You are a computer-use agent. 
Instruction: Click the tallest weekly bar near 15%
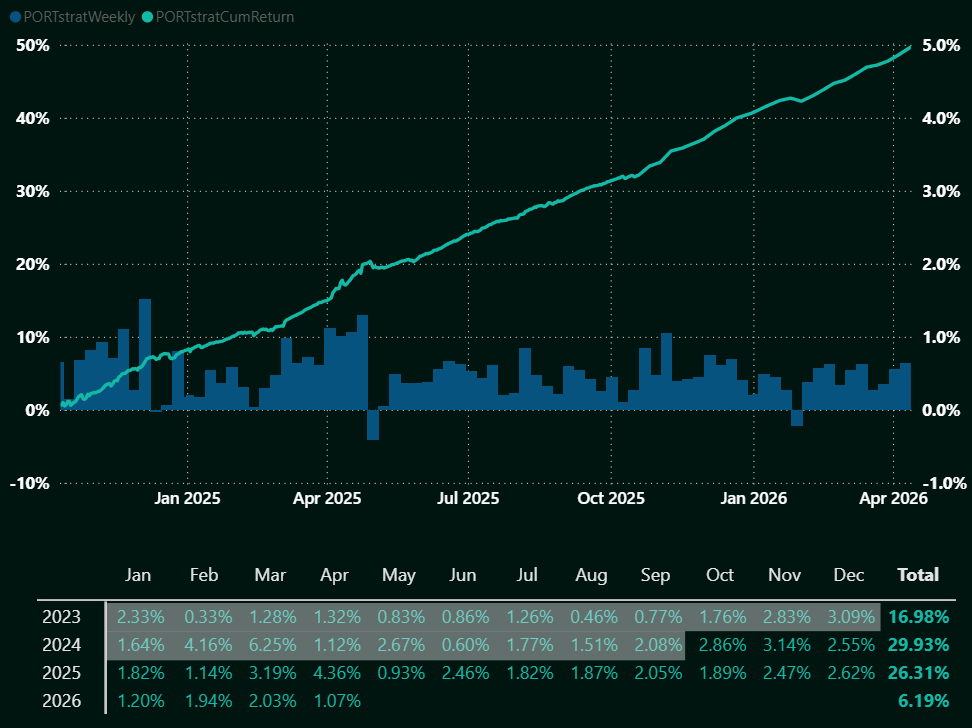145,354
